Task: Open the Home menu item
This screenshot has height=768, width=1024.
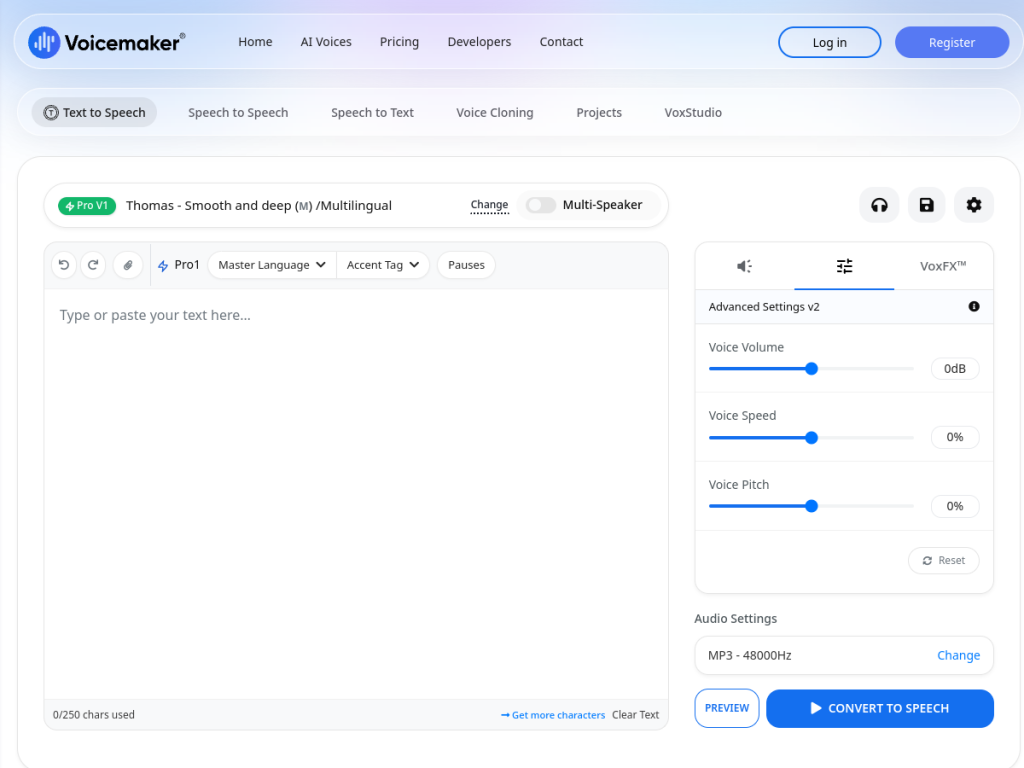Action: coord(255,42)
